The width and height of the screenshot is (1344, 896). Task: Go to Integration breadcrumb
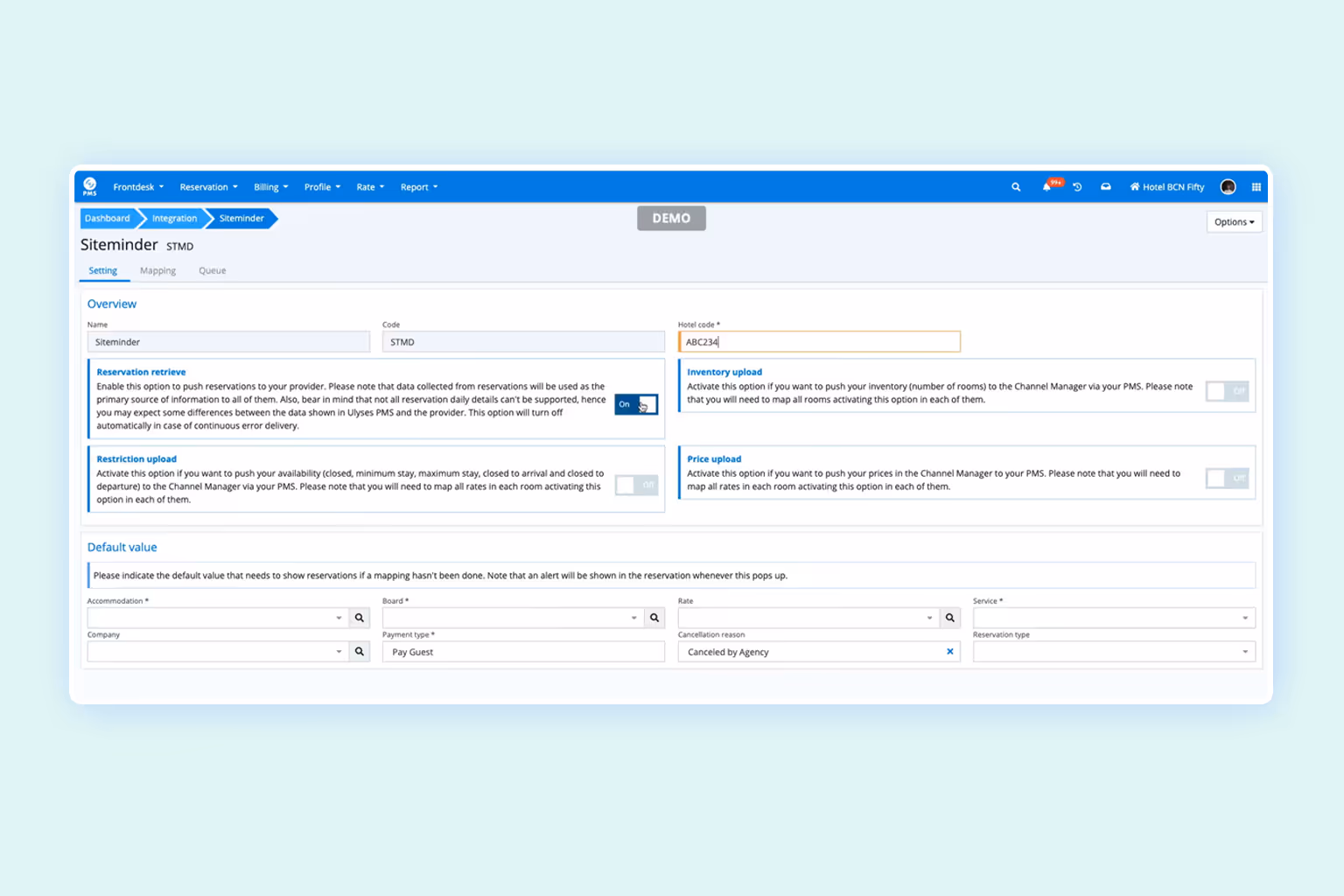174,219
